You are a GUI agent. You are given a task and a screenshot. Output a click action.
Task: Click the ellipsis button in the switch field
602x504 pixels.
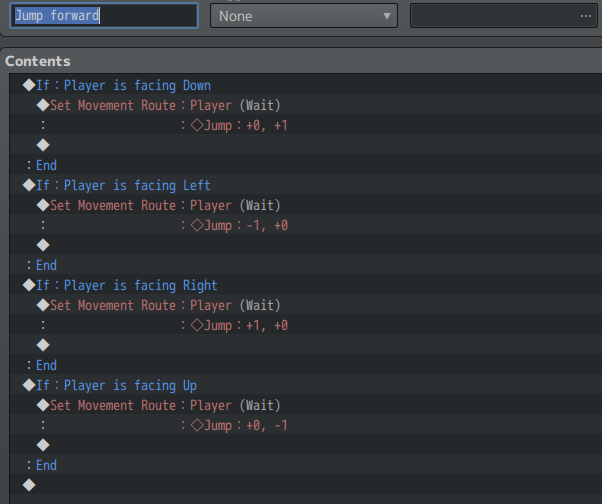585,16
